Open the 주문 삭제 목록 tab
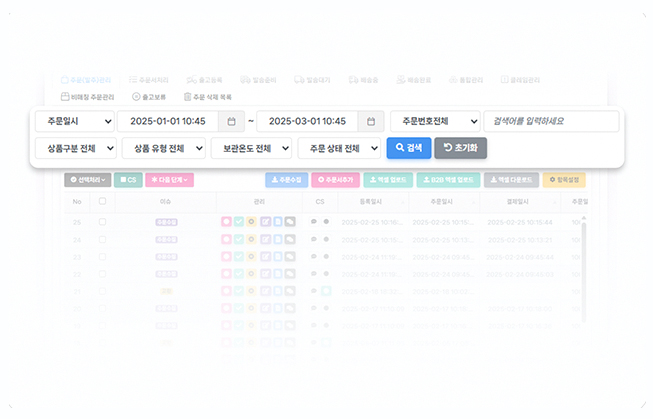The width and height of the screenshot is (653, 419). point(207,97)
